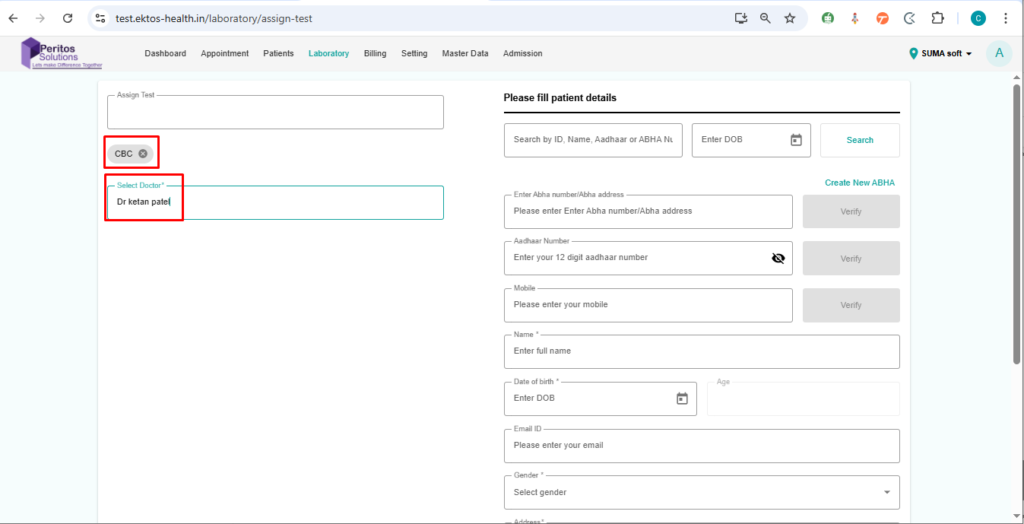
Task: Bookmark this page with star icon
Action: coord(790,18)
